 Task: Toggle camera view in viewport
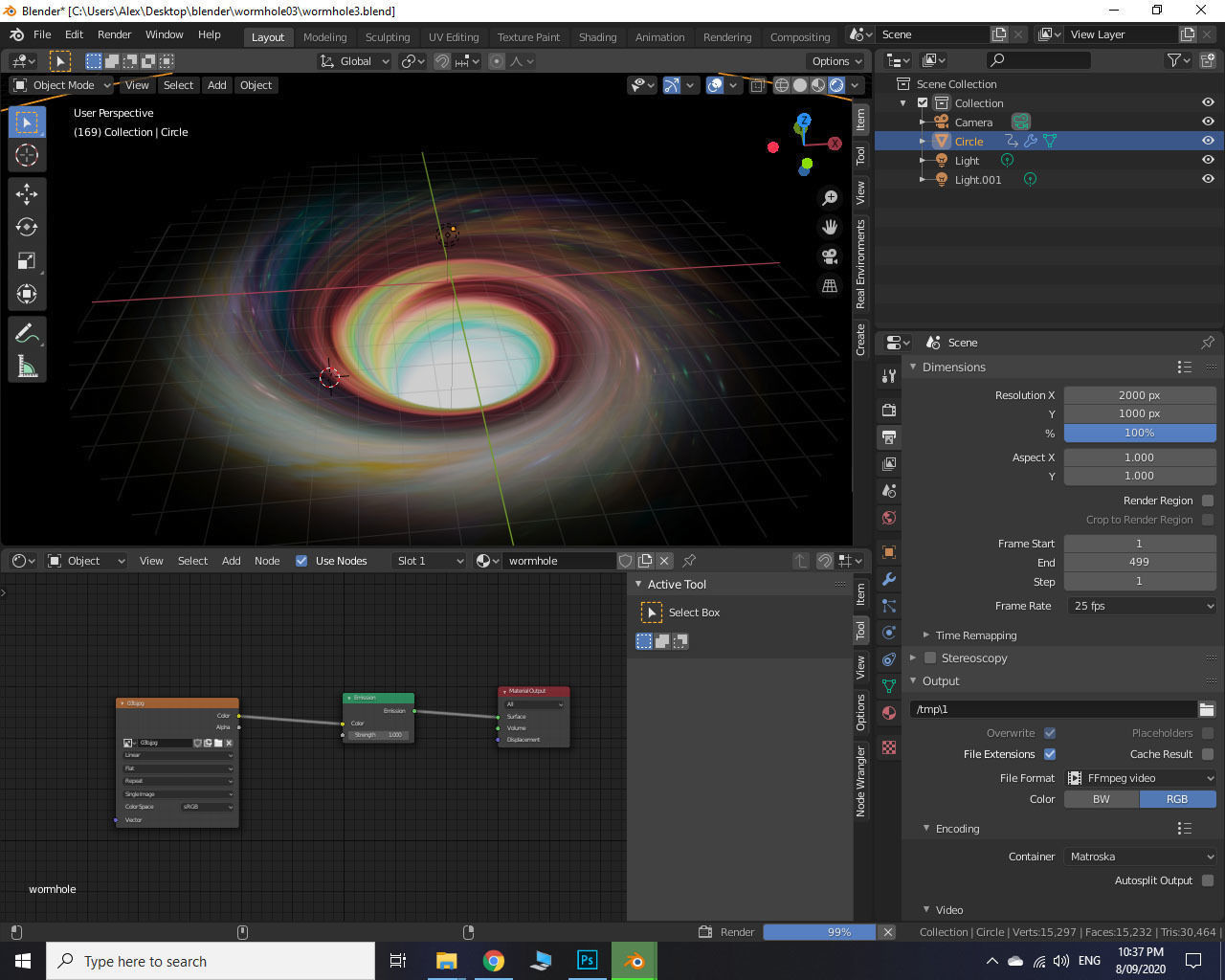pos(830,256)
